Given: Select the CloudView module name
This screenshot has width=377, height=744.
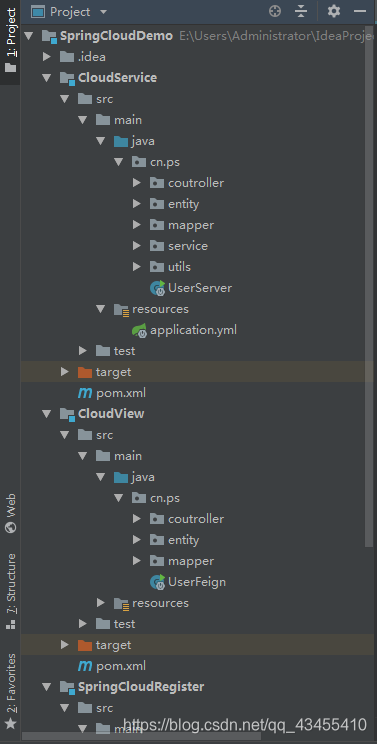Looking at the screenshot, I should 111,414.
